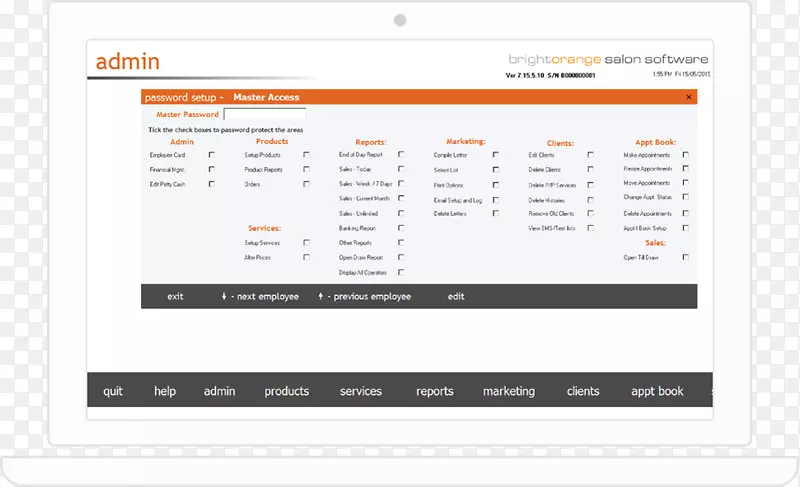Check the Banking Report box
Image resolution: width=800 pixels, height=487 pixels.
[x=401, y=228]
